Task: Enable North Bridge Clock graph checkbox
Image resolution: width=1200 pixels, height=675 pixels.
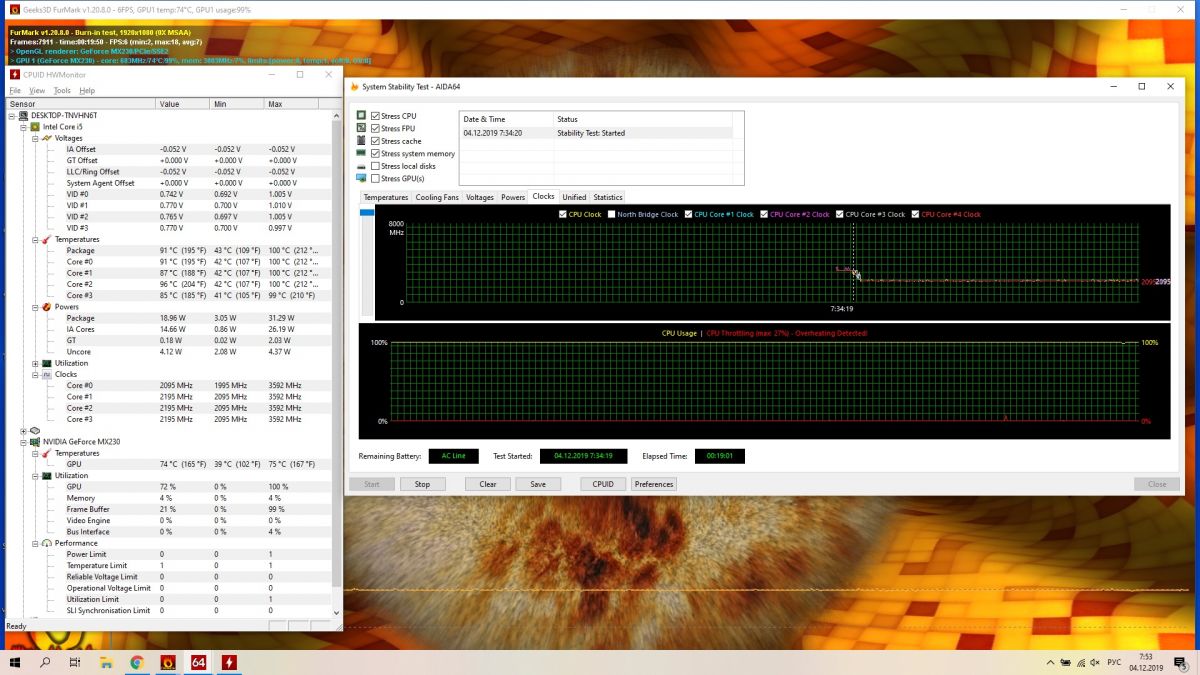Action: [x=611, y=214]
